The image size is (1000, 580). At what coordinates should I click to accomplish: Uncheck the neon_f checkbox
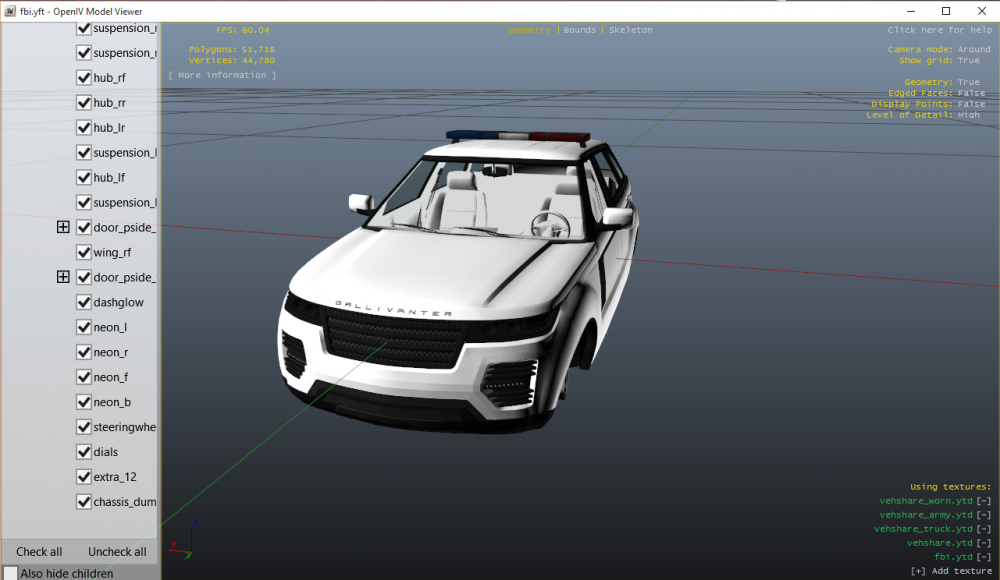point(84,377)
